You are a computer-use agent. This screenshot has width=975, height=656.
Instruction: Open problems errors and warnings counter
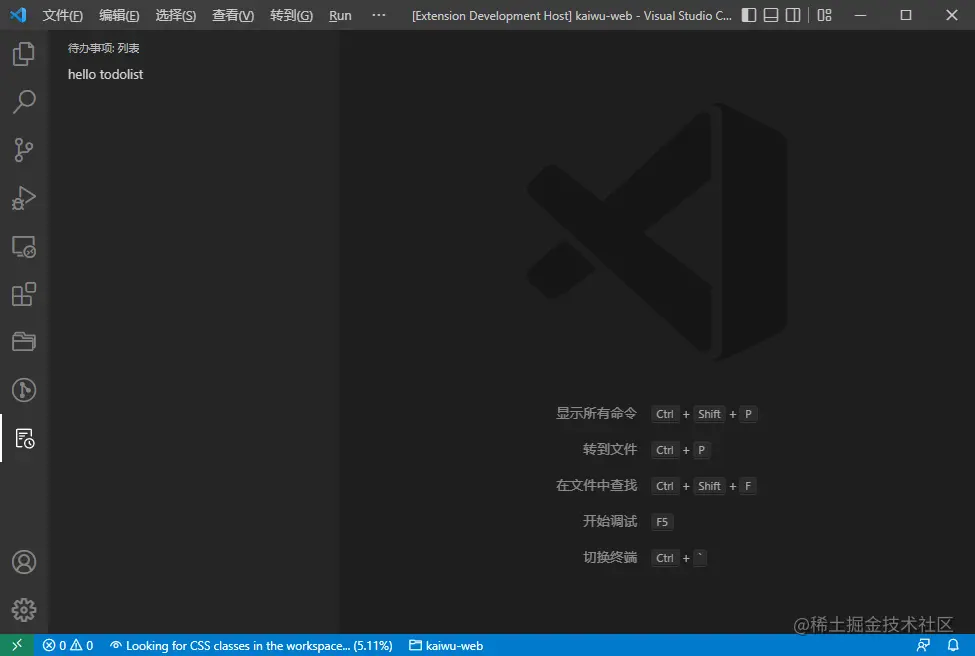(x=68, y=645)
